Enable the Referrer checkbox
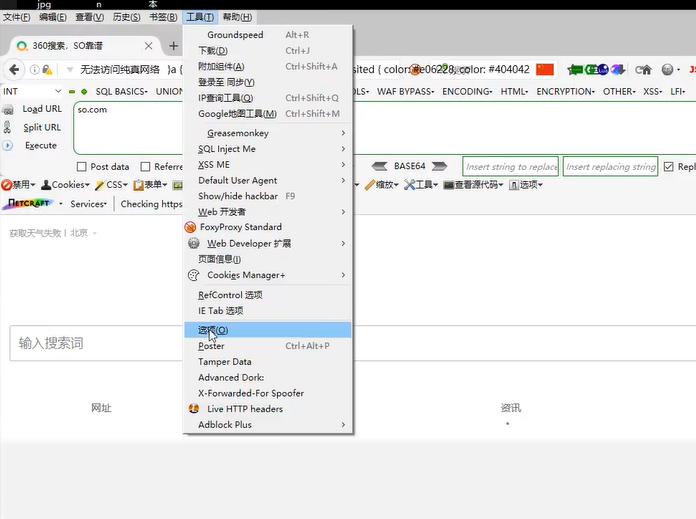The width and height of the screenshot is (696, 519). point(145,166)
